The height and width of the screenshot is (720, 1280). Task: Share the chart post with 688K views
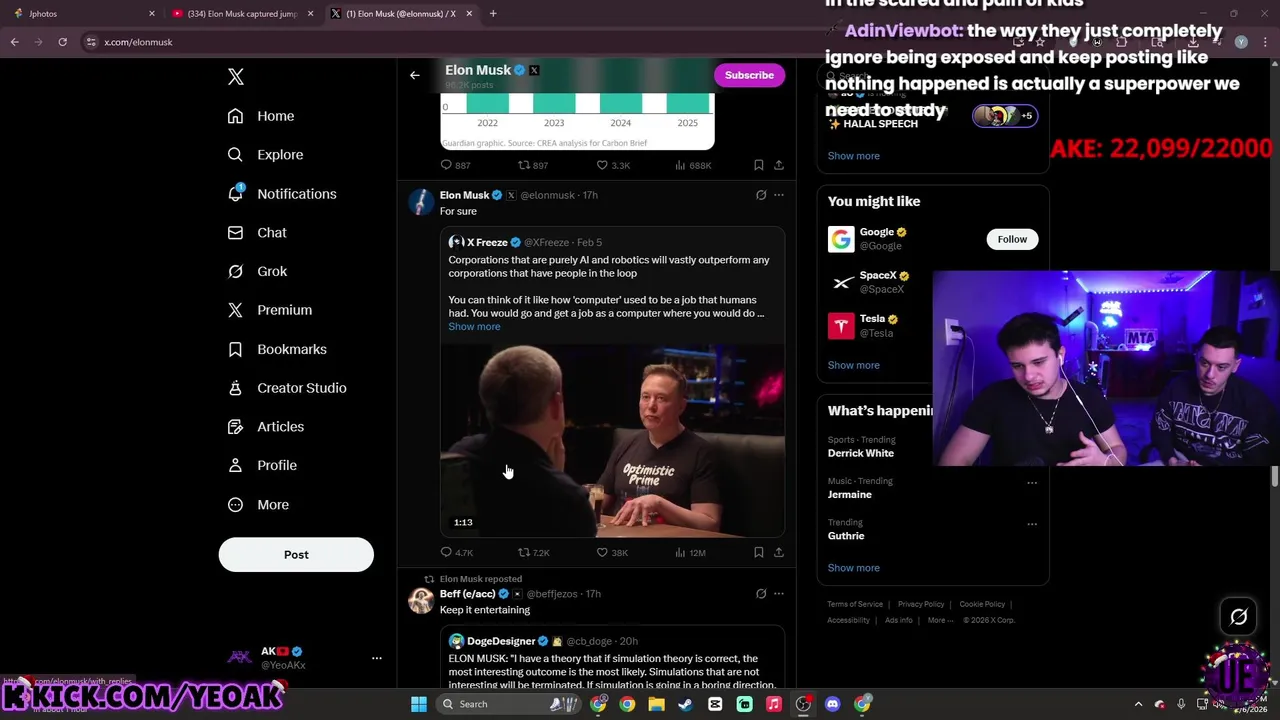[779, 165]
